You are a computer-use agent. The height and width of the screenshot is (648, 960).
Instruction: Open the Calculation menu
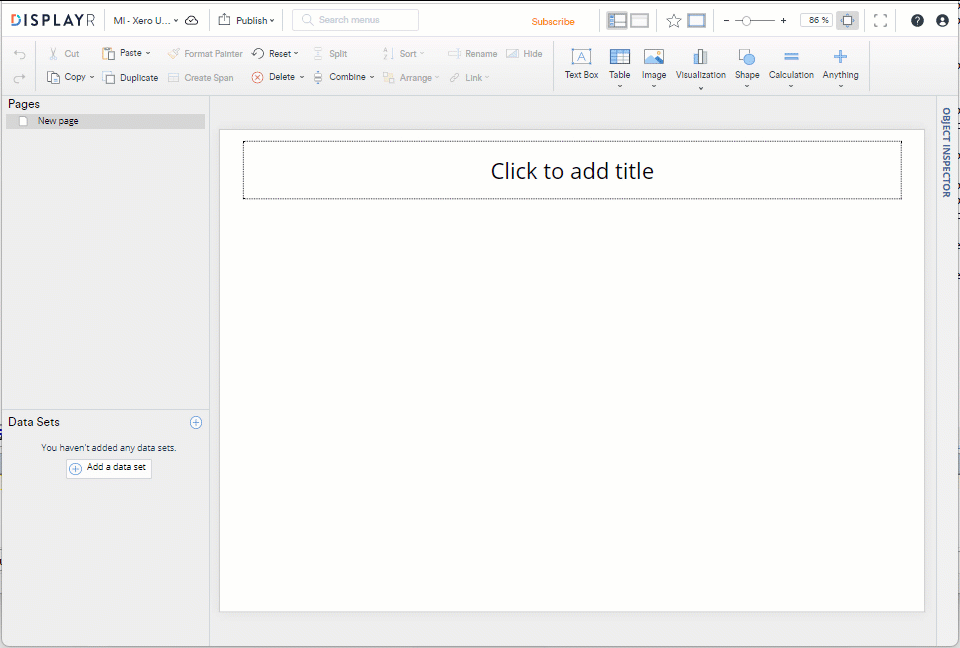(791, 67)
